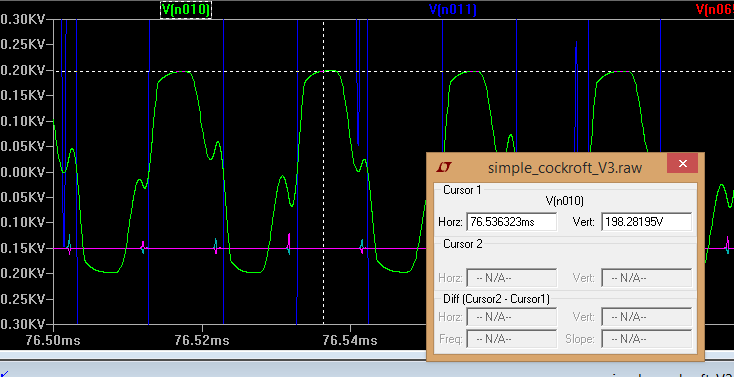The image size is (734, 377).
Task: Select the V(n010) trace label
Action: [x=186, y=9]
